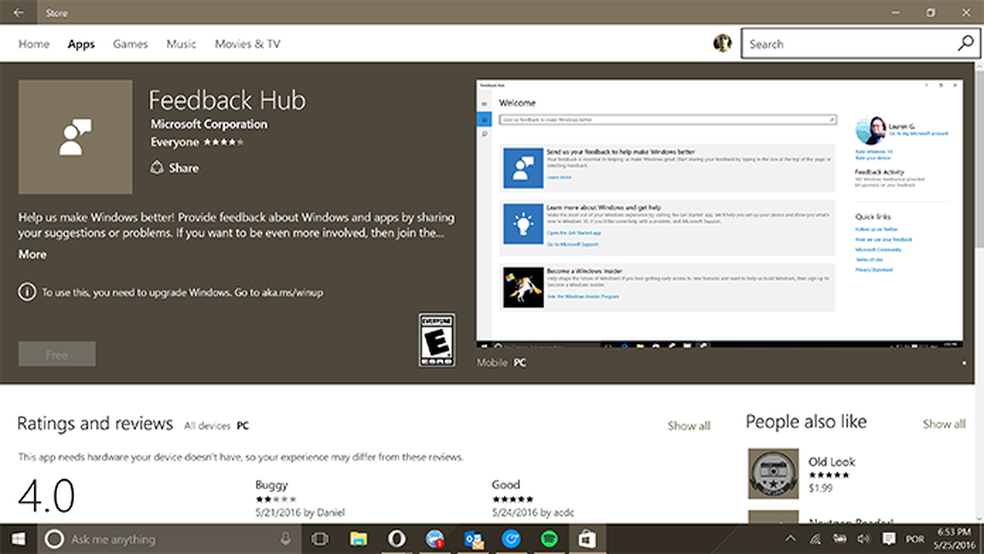This screenshot has height=554, width=984.
Task: Filter reviews by All devices
Action: 207,425
